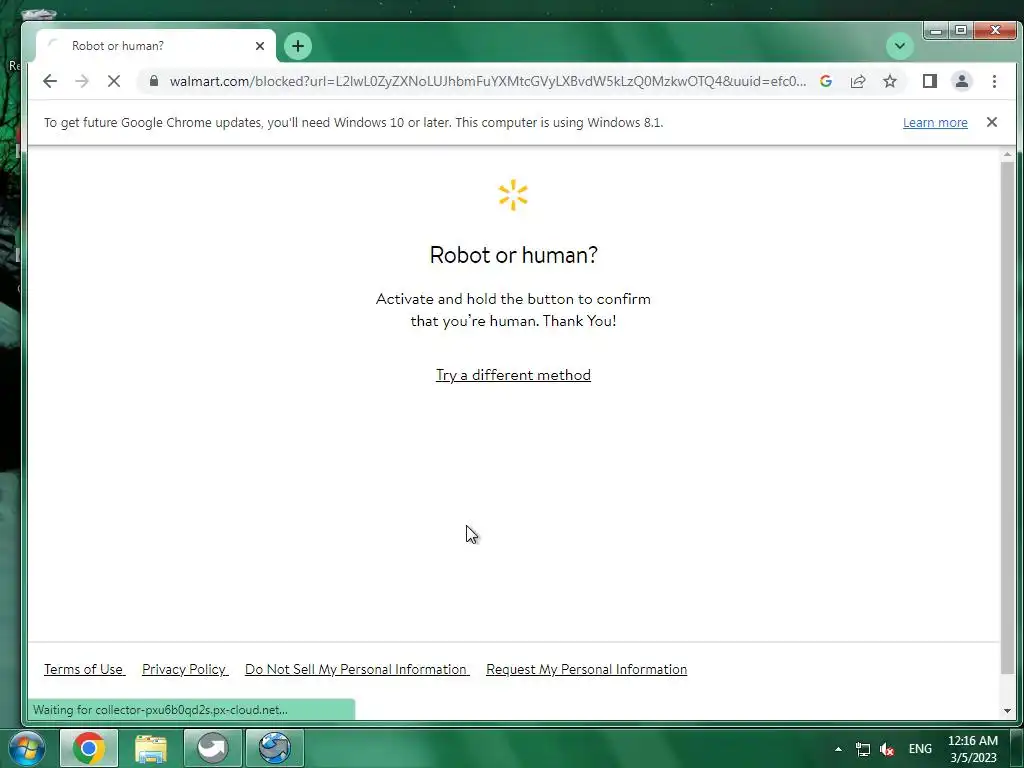1024x768 pixels.
Task: Minimize the Chrome window
Action: click(x=936, y=30)
